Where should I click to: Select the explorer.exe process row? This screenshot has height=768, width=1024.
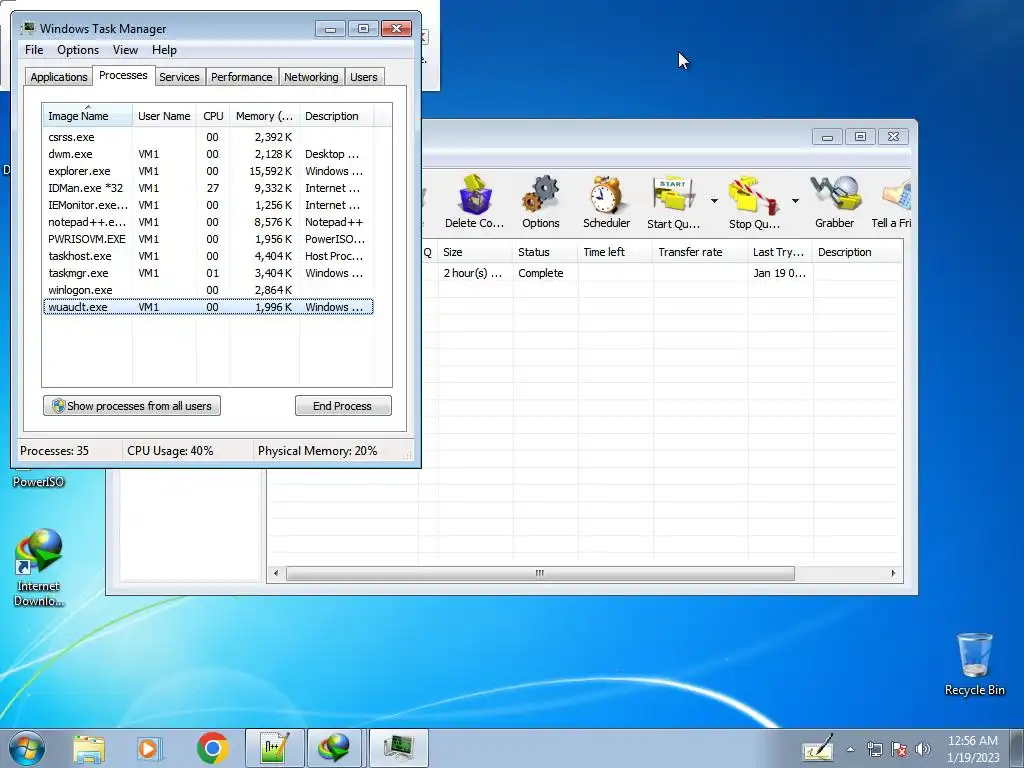coord(208,171)
